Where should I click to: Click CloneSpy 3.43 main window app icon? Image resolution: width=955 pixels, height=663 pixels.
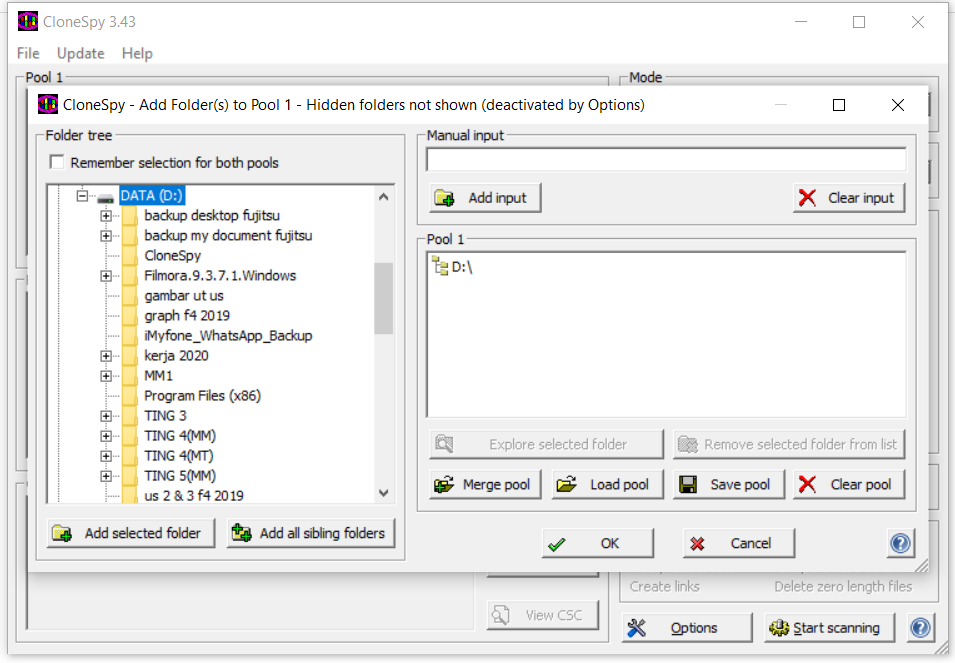[28, 22]
